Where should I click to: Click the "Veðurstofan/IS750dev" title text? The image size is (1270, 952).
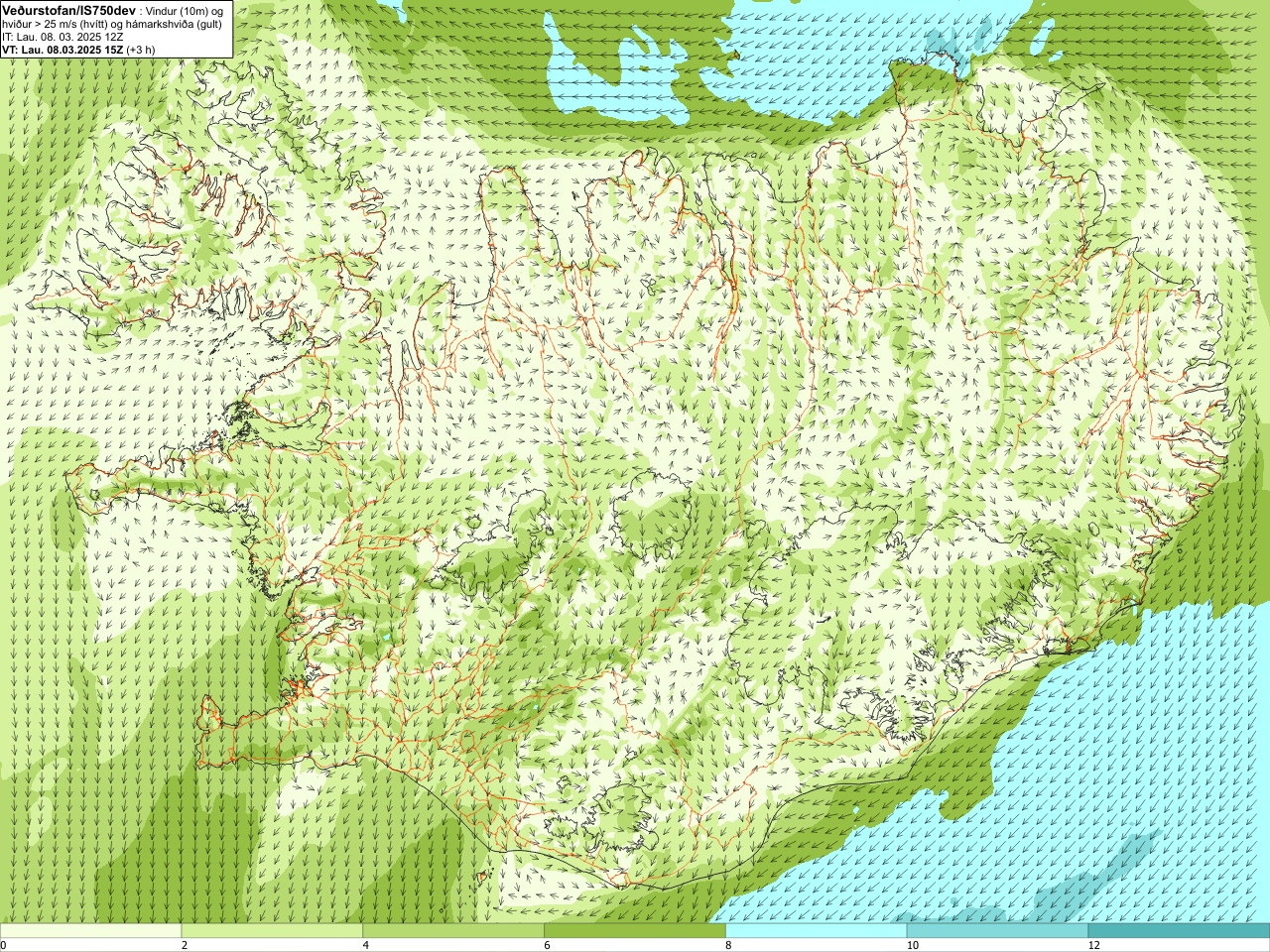click(x=69, y=10)
